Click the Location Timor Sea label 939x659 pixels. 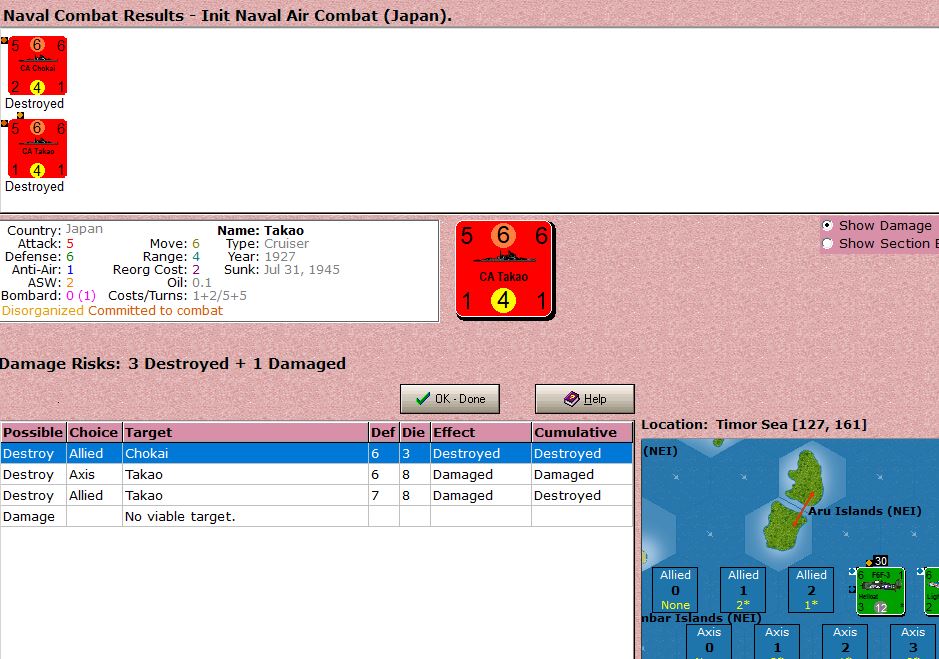pyautogui.click(x=754, y=425)
